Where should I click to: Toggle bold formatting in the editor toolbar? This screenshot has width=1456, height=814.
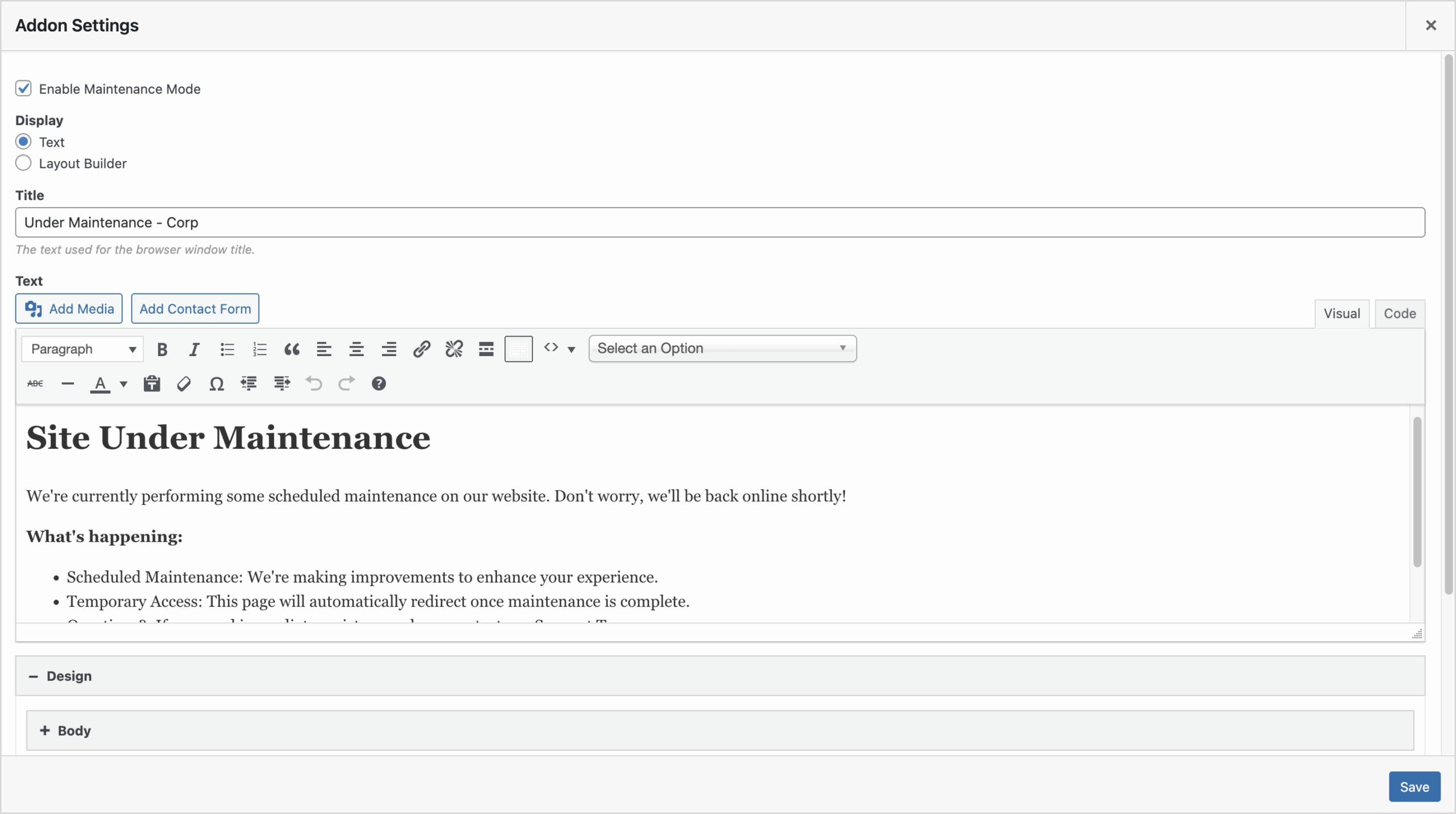pos(162,349)
